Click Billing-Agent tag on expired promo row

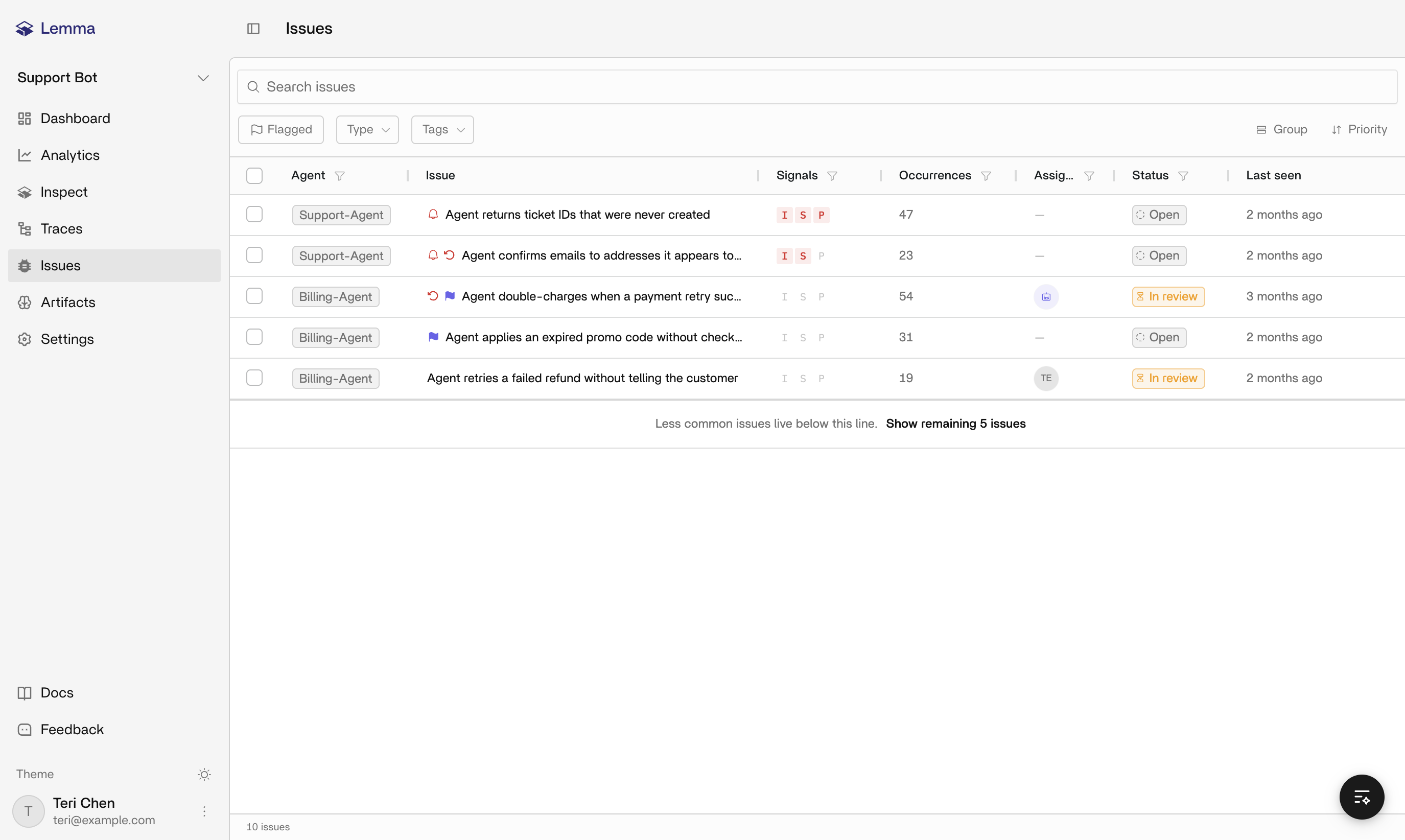[x=336, y=337]
